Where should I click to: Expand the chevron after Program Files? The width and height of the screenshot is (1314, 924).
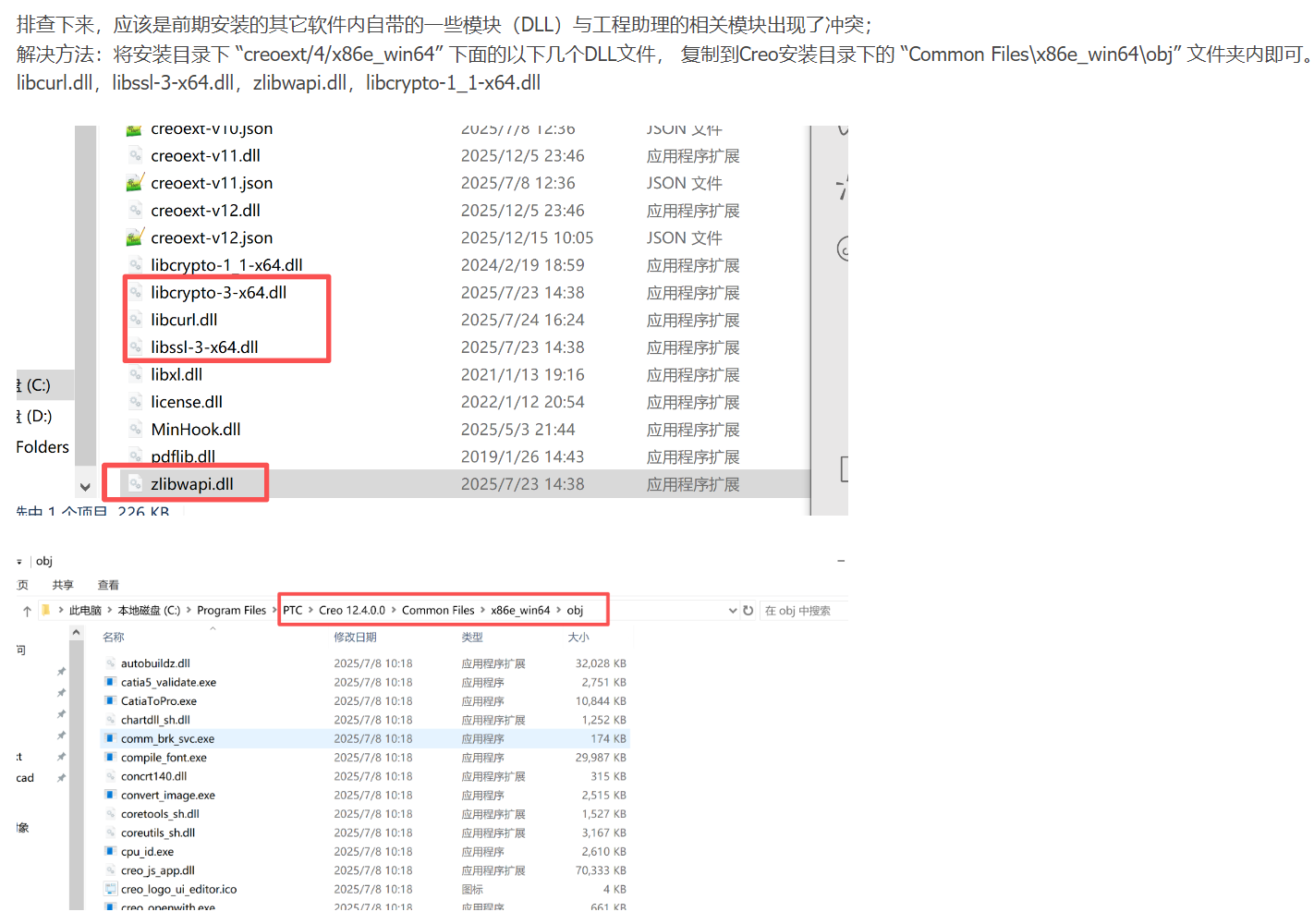(x=274, y=611)
